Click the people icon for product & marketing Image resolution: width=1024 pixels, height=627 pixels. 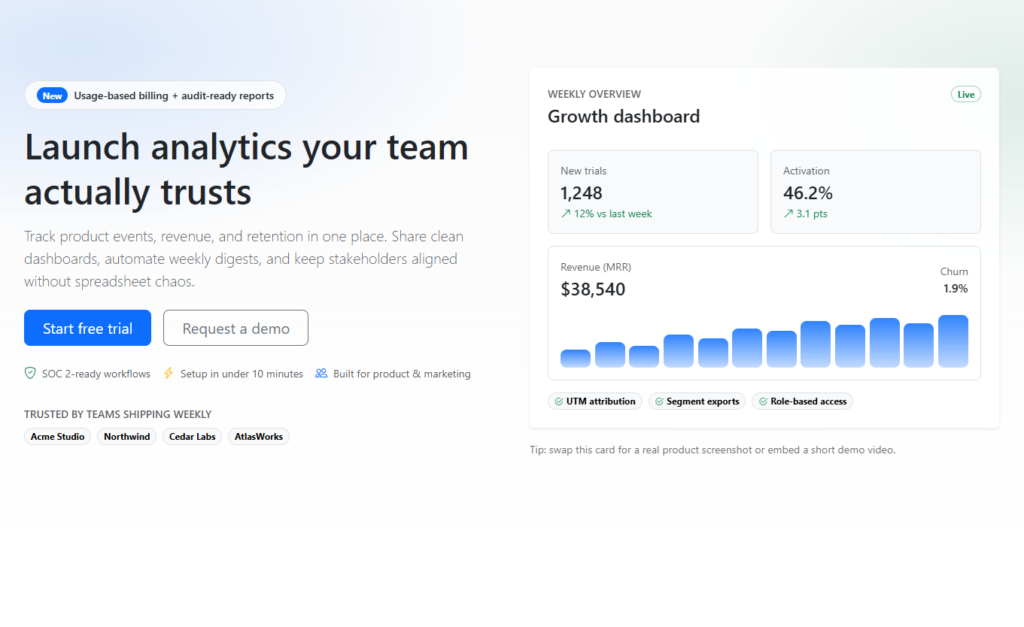click(321, 374)
